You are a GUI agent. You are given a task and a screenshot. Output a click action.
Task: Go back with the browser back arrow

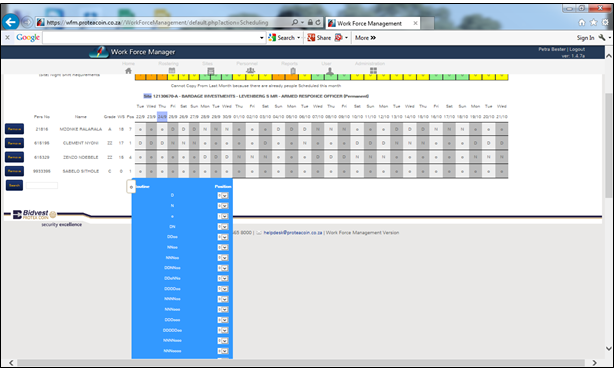[x=11, y=22]
